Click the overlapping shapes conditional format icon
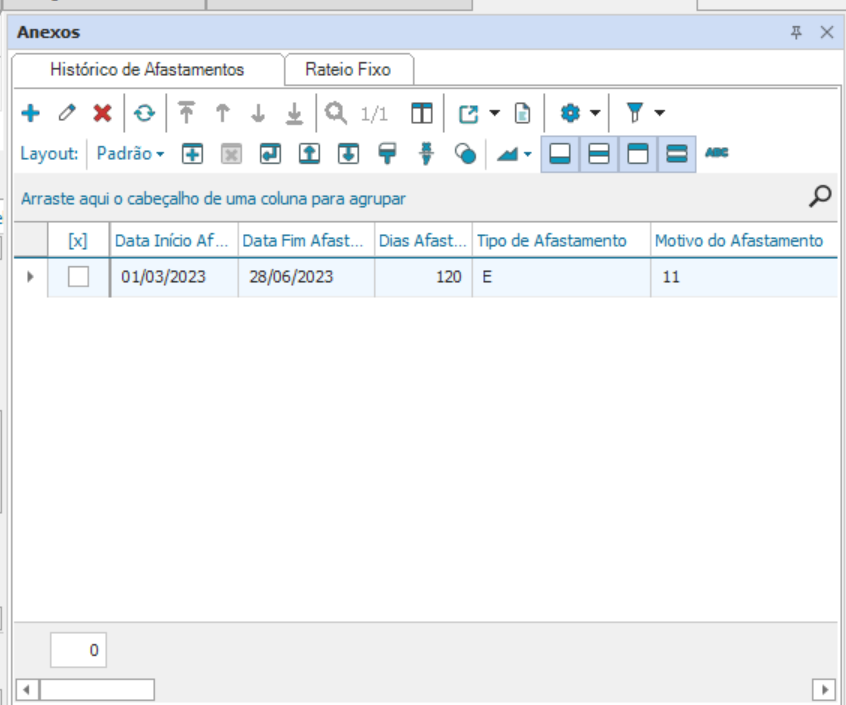This screenshot has width=846, height=705. pyautogui.click(x=465, y=154)
